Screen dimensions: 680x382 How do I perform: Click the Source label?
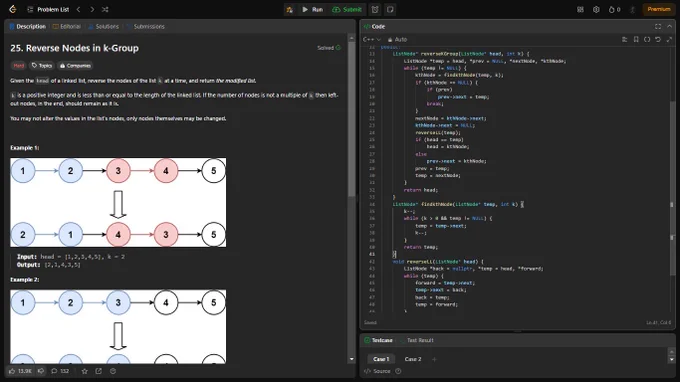coord(378,371)
